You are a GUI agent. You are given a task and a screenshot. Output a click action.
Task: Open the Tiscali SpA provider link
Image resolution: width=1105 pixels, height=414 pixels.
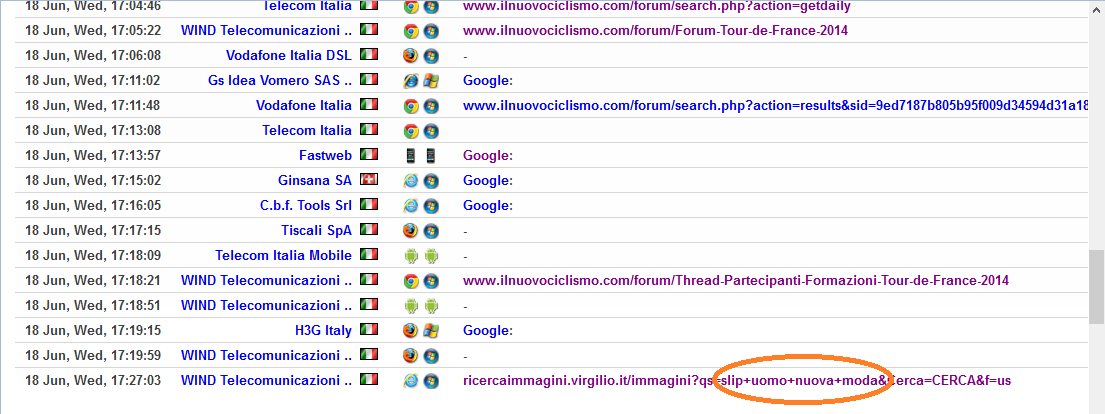point(316,231)
